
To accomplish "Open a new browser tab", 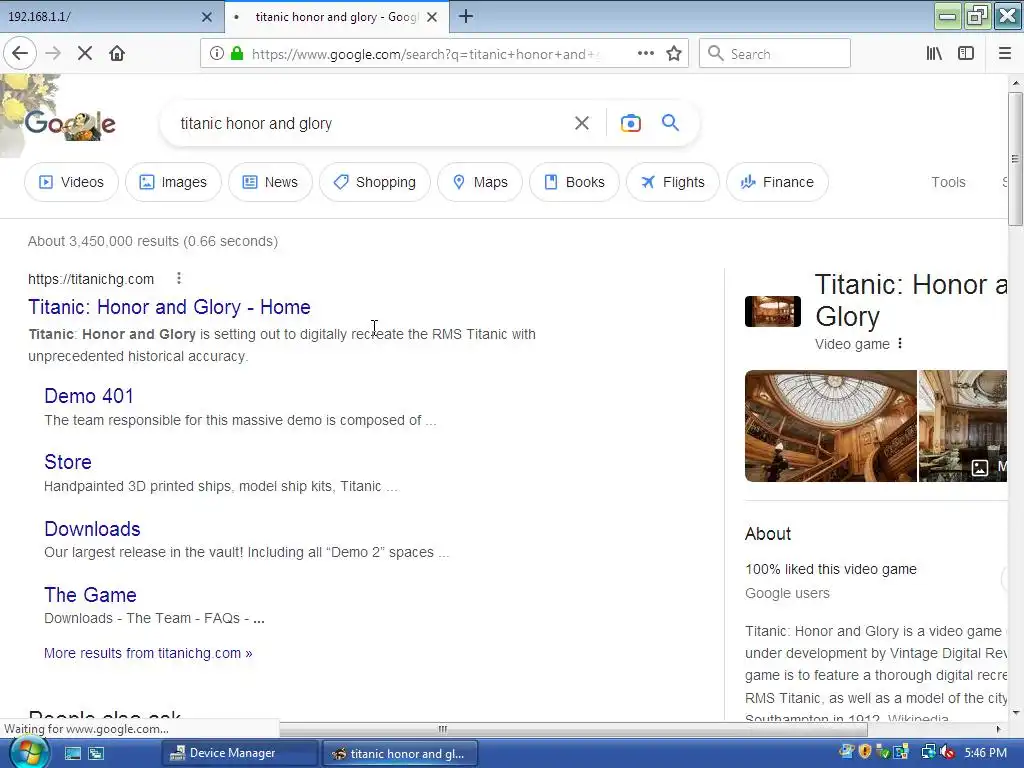I will [x=466, y=16].
